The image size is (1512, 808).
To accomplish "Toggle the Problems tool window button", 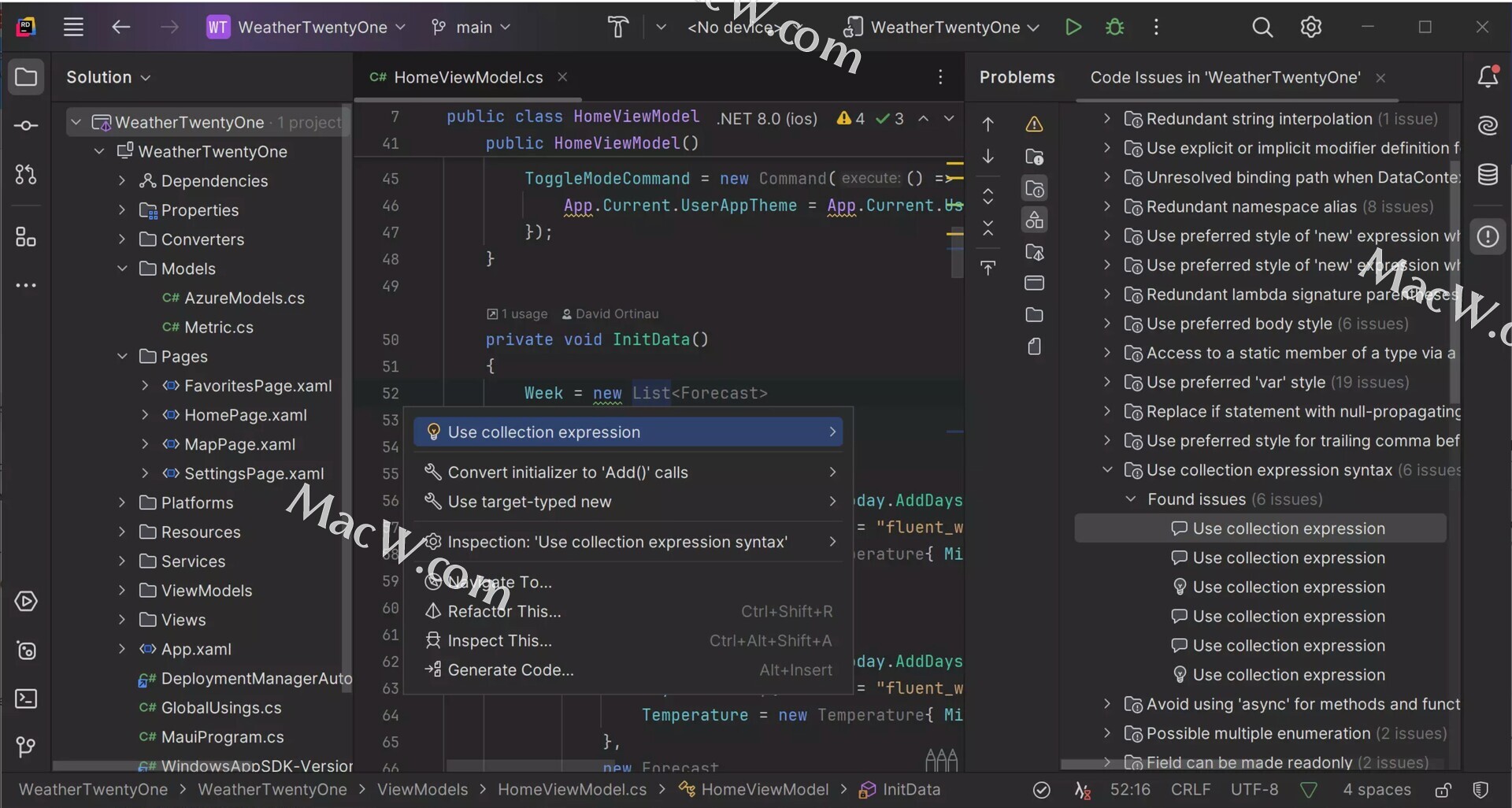I will click(x=1487, y=237).
